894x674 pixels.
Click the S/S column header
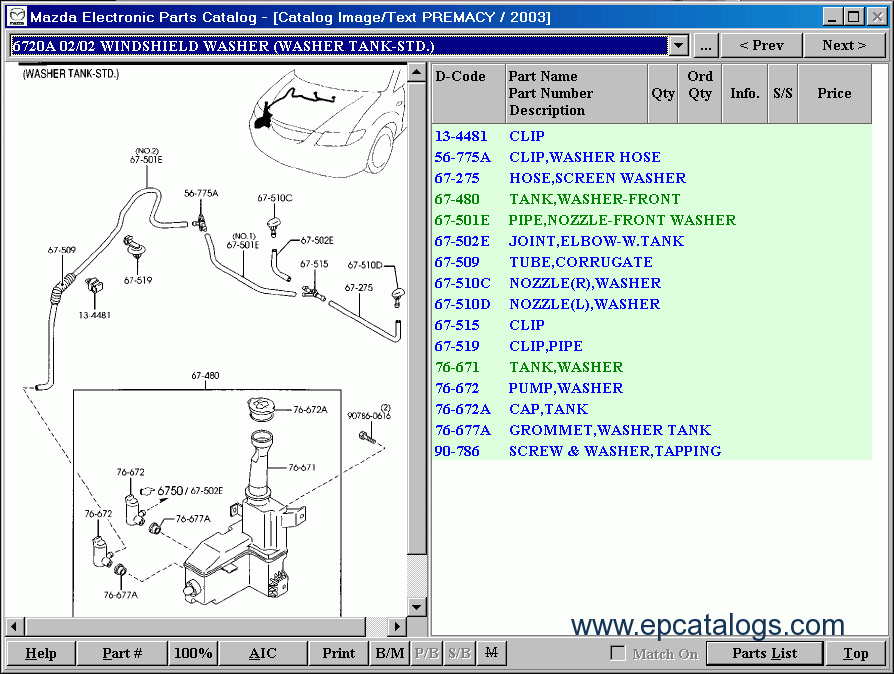pyautogui.click(x=783, y=94)
